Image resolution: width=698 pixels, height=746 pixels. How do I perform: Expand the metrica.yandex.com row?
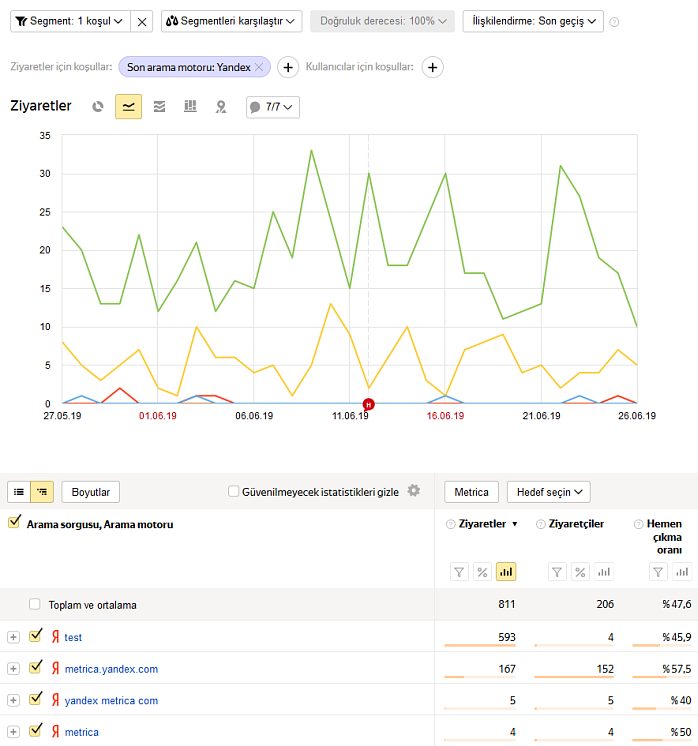pos(13,669)
